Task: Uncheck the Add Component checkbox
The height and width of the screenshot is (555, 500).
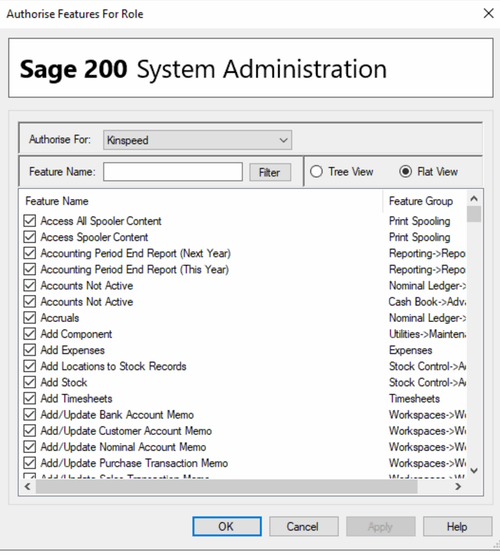Action: coord(30,334)
